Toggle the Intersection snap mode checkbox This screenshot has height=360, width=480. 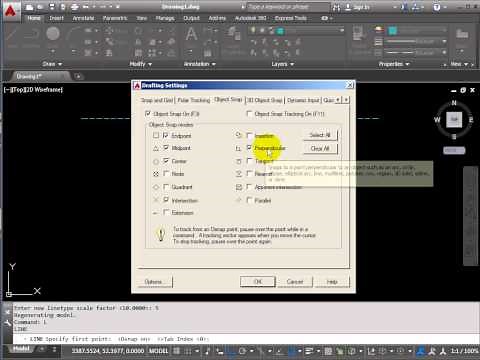click(x=166, y=200)
